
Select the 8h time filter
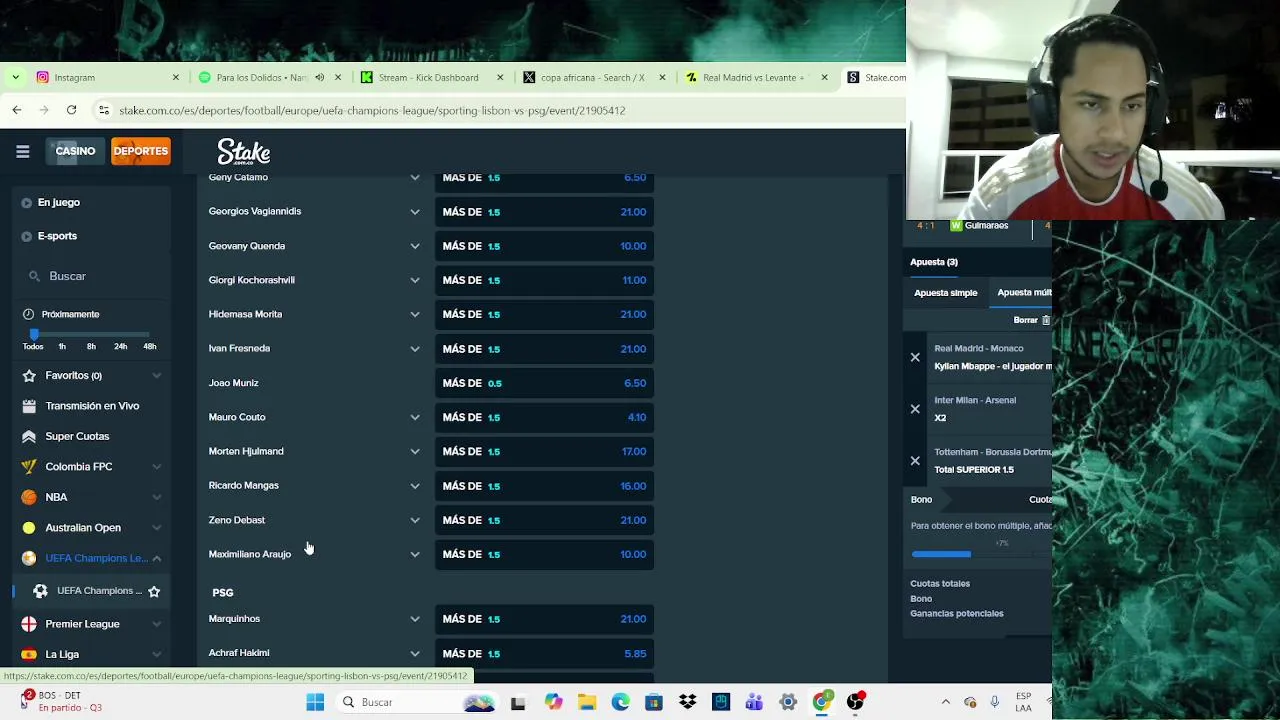[x=91, y=346]
